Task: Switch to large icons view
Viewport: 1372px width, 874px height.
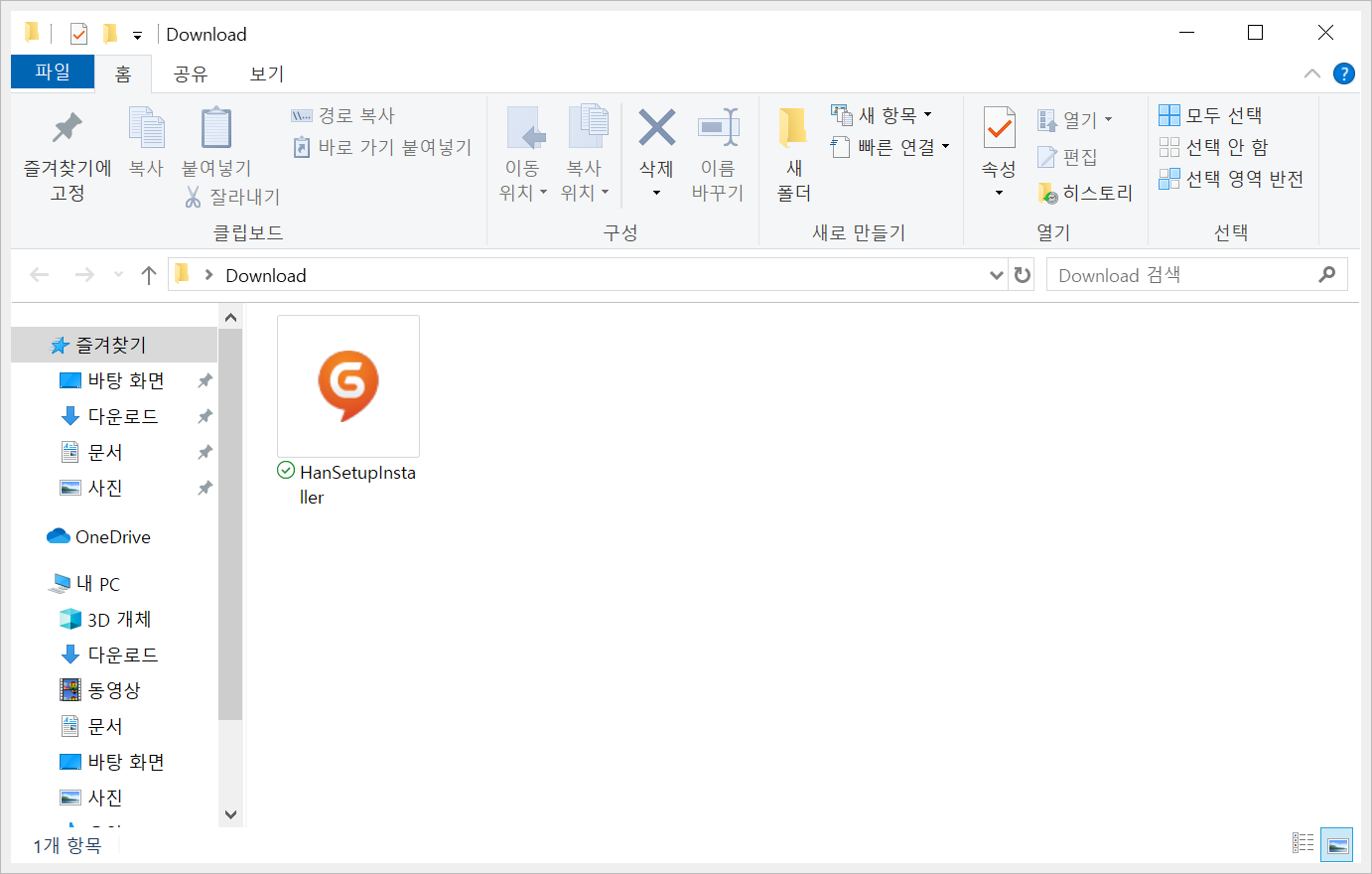Action: tap(1337, 843)
